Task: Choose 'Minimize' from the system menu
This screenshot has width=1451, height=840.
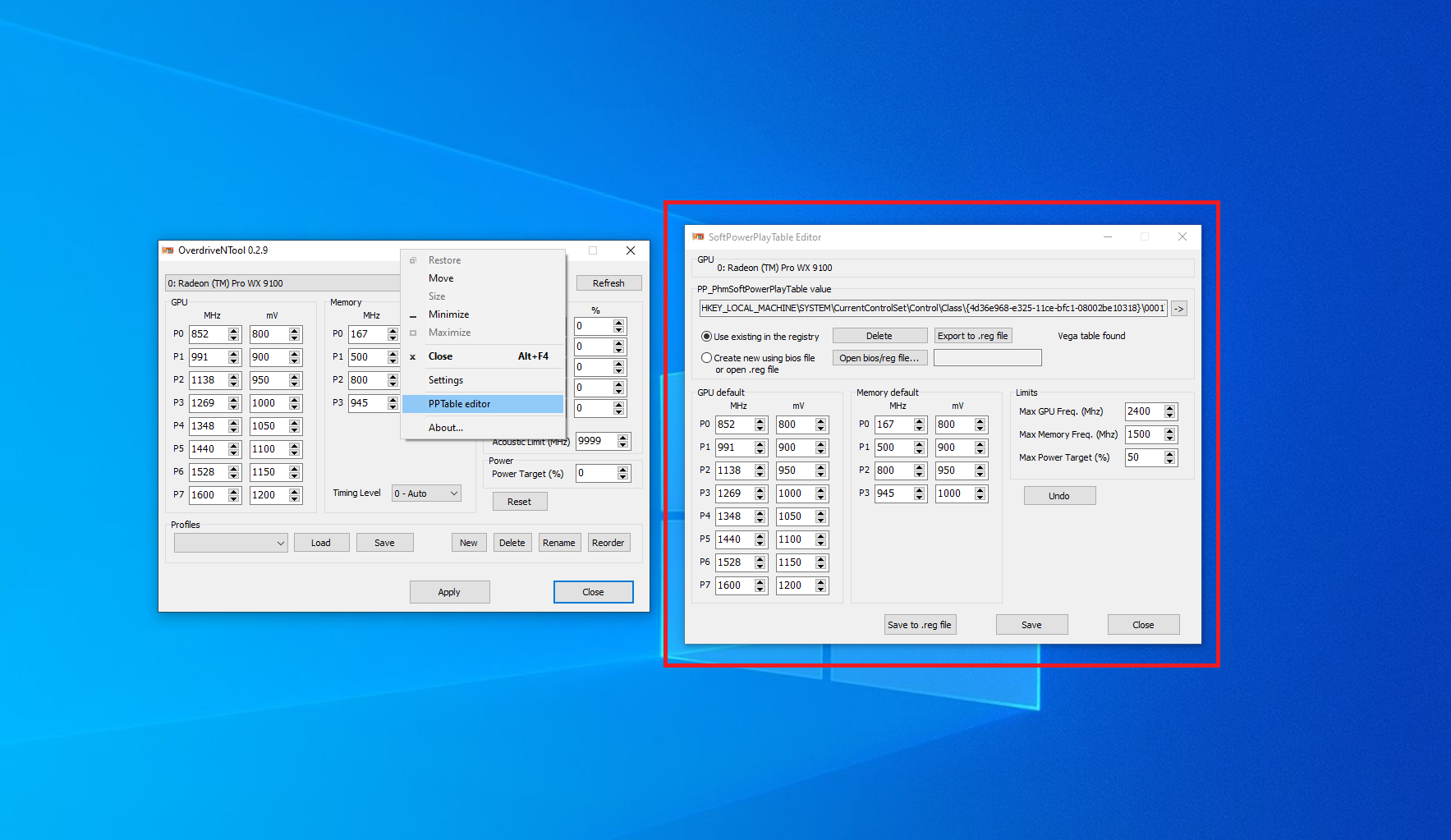Action: tap(483, 314)
